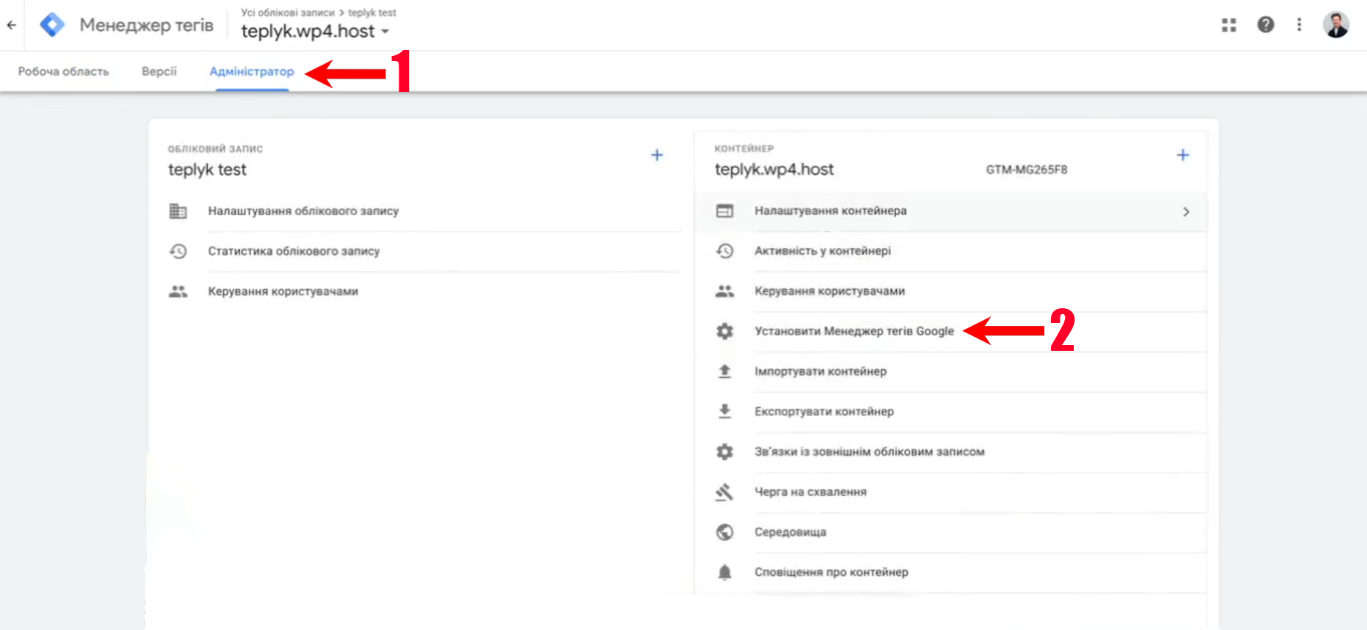1367x630 pixels.
Task: Click the container notifications bell icon
Action: [x=725, y=572]
